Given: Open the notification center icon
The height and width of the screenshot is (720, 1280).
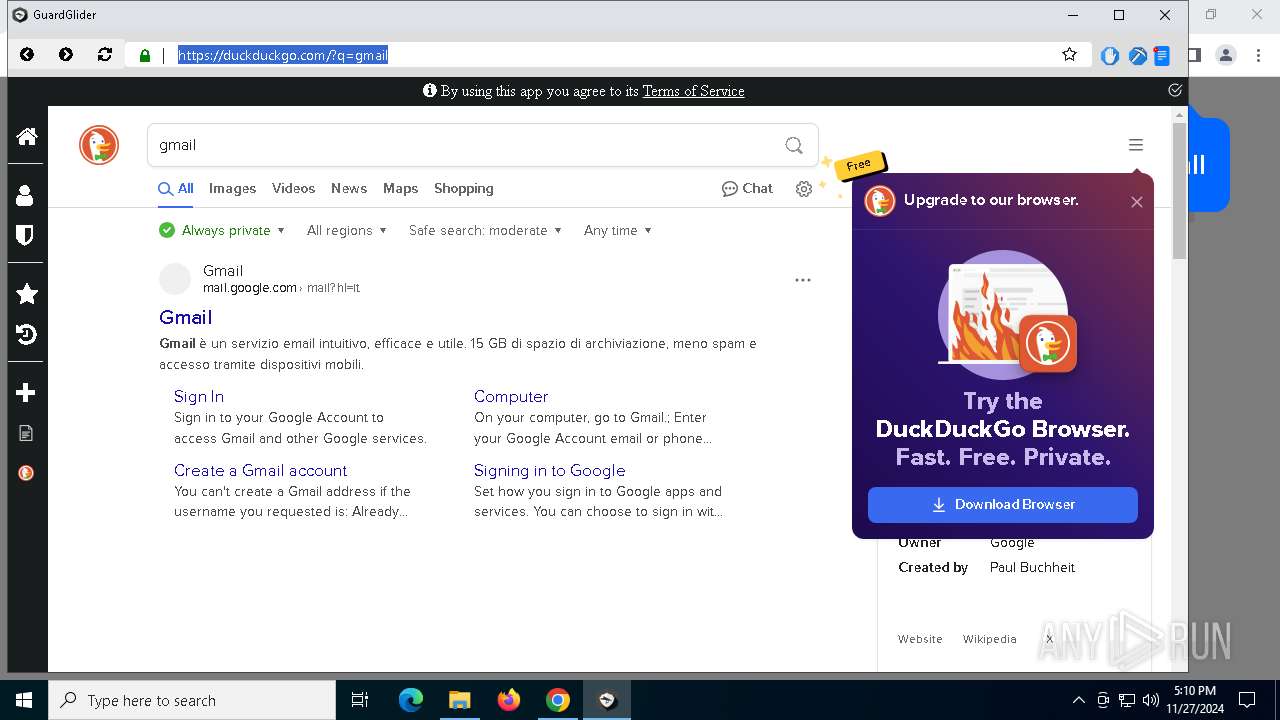Looking at the screenshot, I should (x=1247, y=700).
